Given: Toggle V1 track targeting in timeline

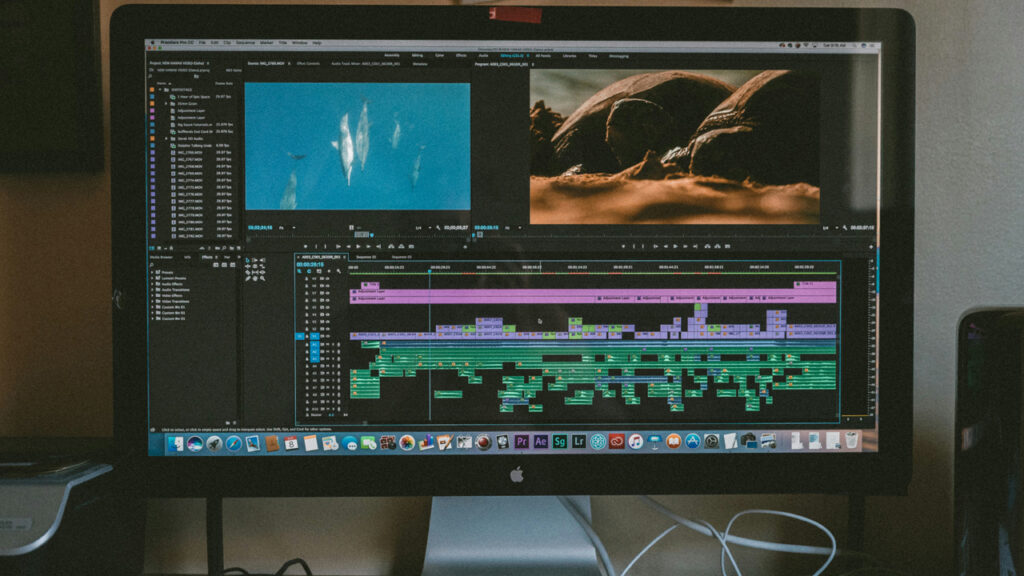Looking at the screenshot, I should point(313,336).
